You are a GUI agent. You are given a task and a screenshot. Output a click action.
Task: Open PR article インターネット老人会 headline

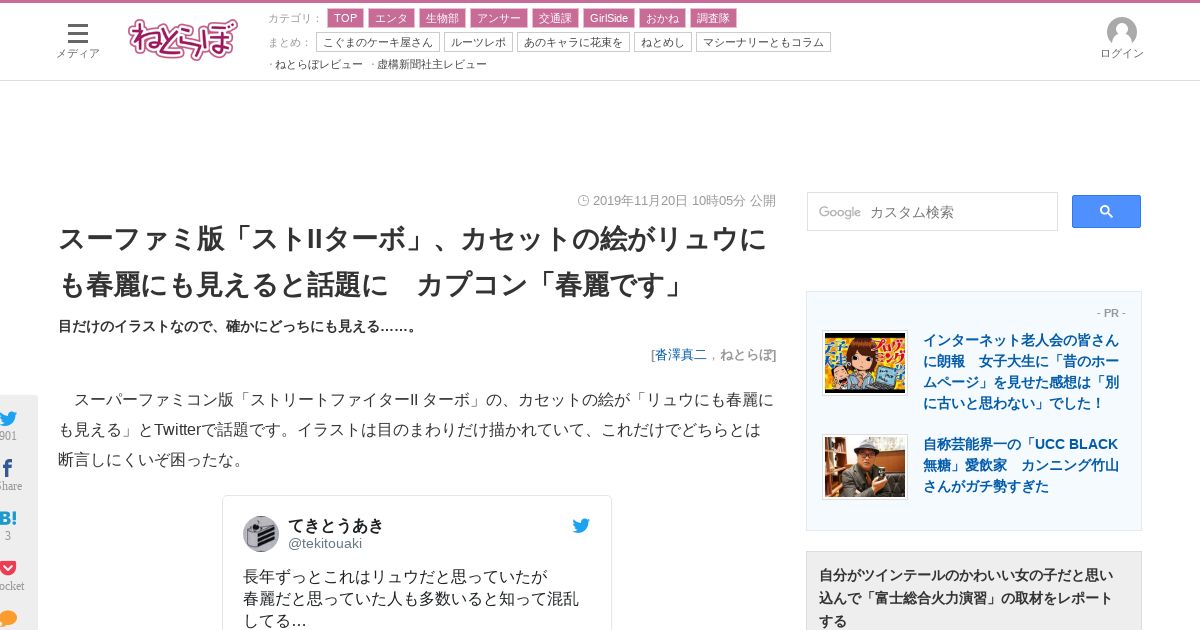[x=1021, y=371]
